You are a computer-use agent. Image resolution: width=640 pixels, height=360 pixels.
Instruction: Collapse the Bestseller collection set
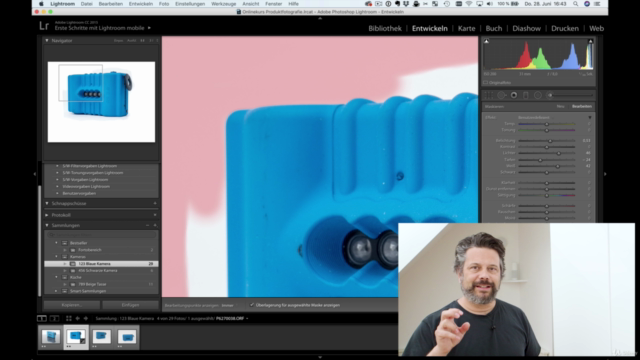pos(56,243)
